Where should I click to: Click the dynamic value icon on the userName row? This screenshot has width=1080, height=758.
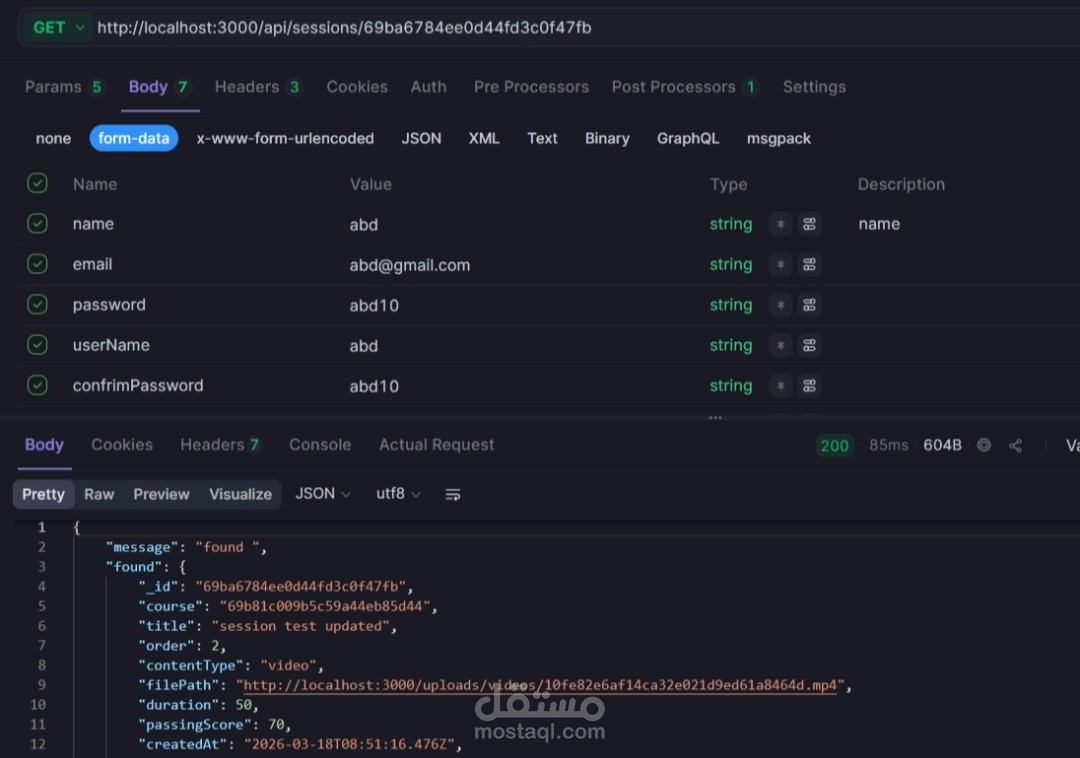pyautogui.click(x=809, y=345)
